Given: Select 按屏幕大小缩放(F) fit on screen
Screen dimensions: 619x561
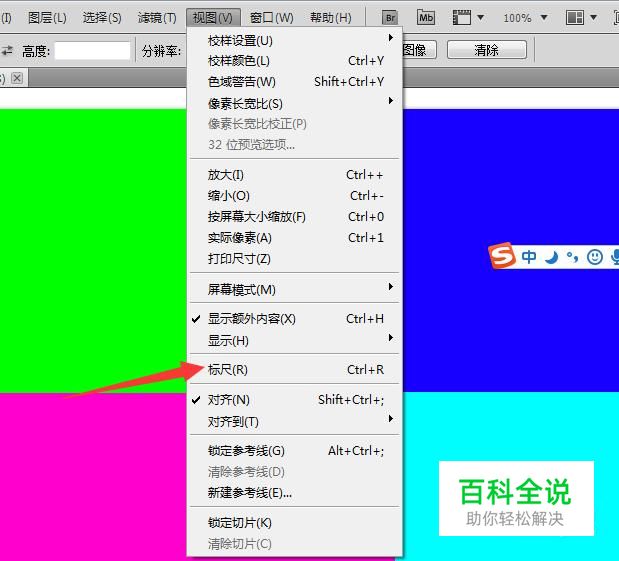Looking at the screenshot, I should point(294,217).
